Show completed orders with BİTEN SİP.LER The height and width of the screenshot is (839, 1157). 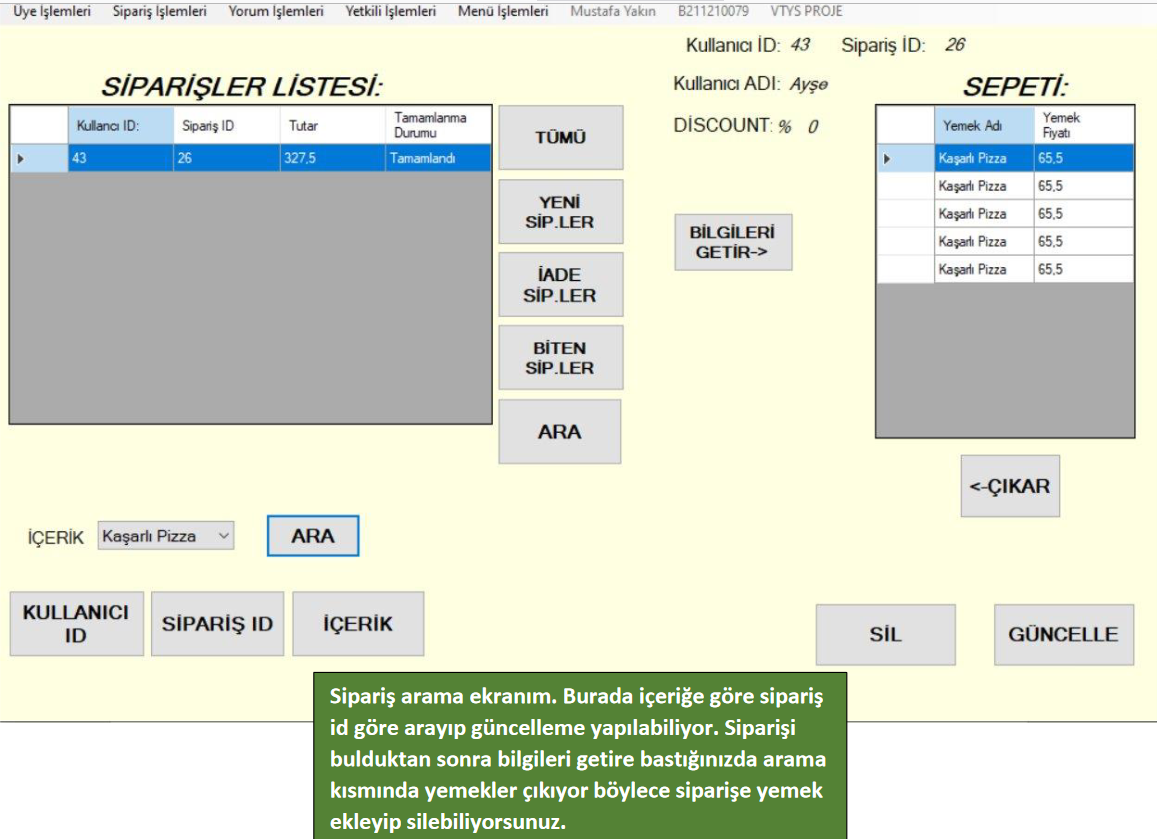pos(560,358)
